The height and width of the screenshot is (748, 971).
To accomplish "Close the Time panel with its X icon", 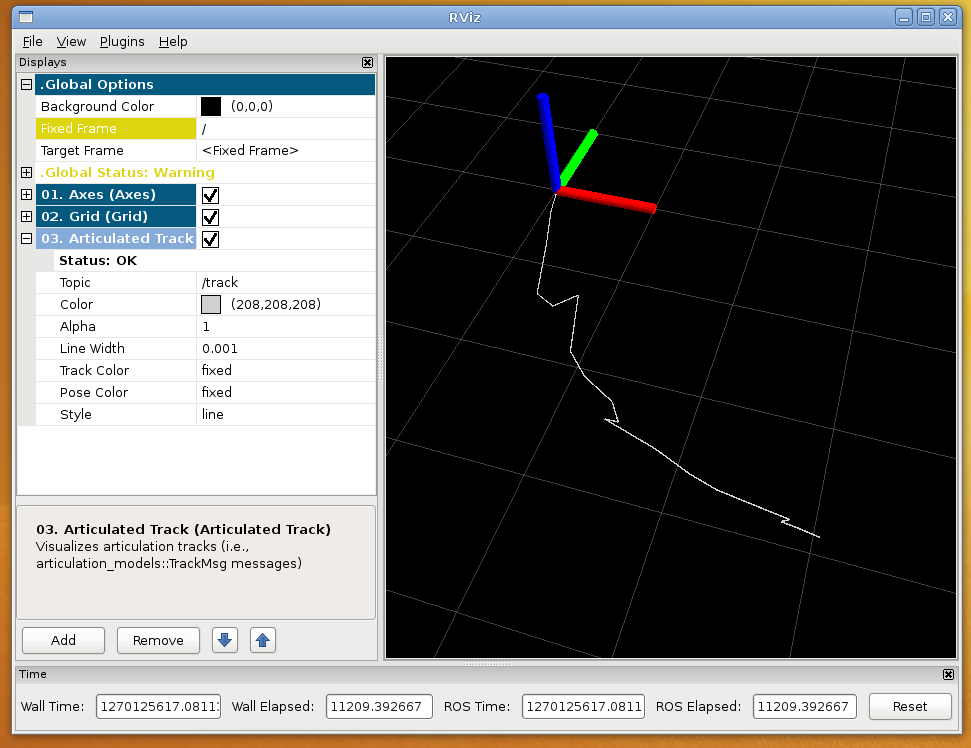I will pos(948,675).
